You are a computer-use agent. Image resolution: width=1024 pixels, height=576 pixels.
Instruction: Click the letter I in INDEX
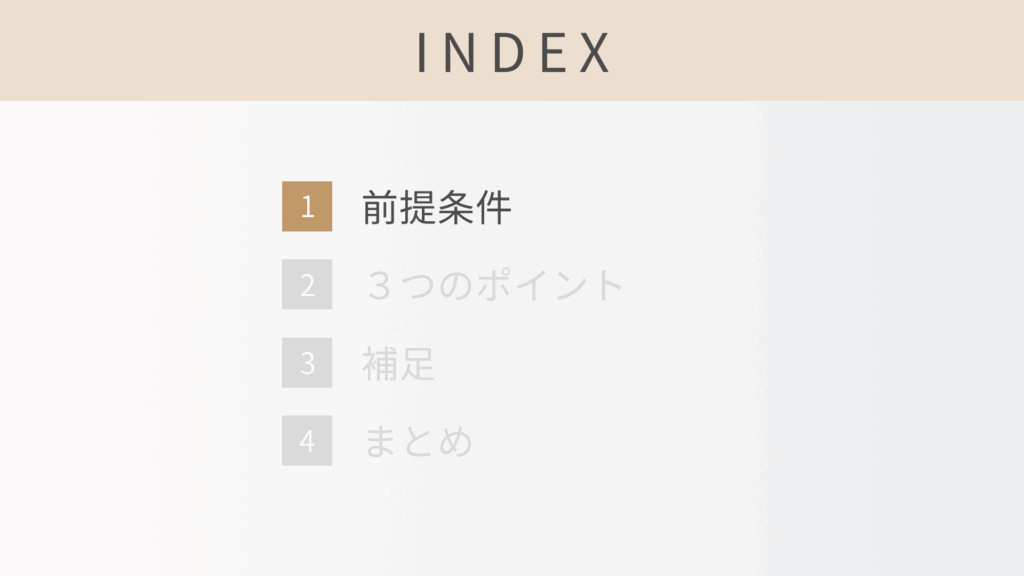pyautogui.click(x=423, y=52)
